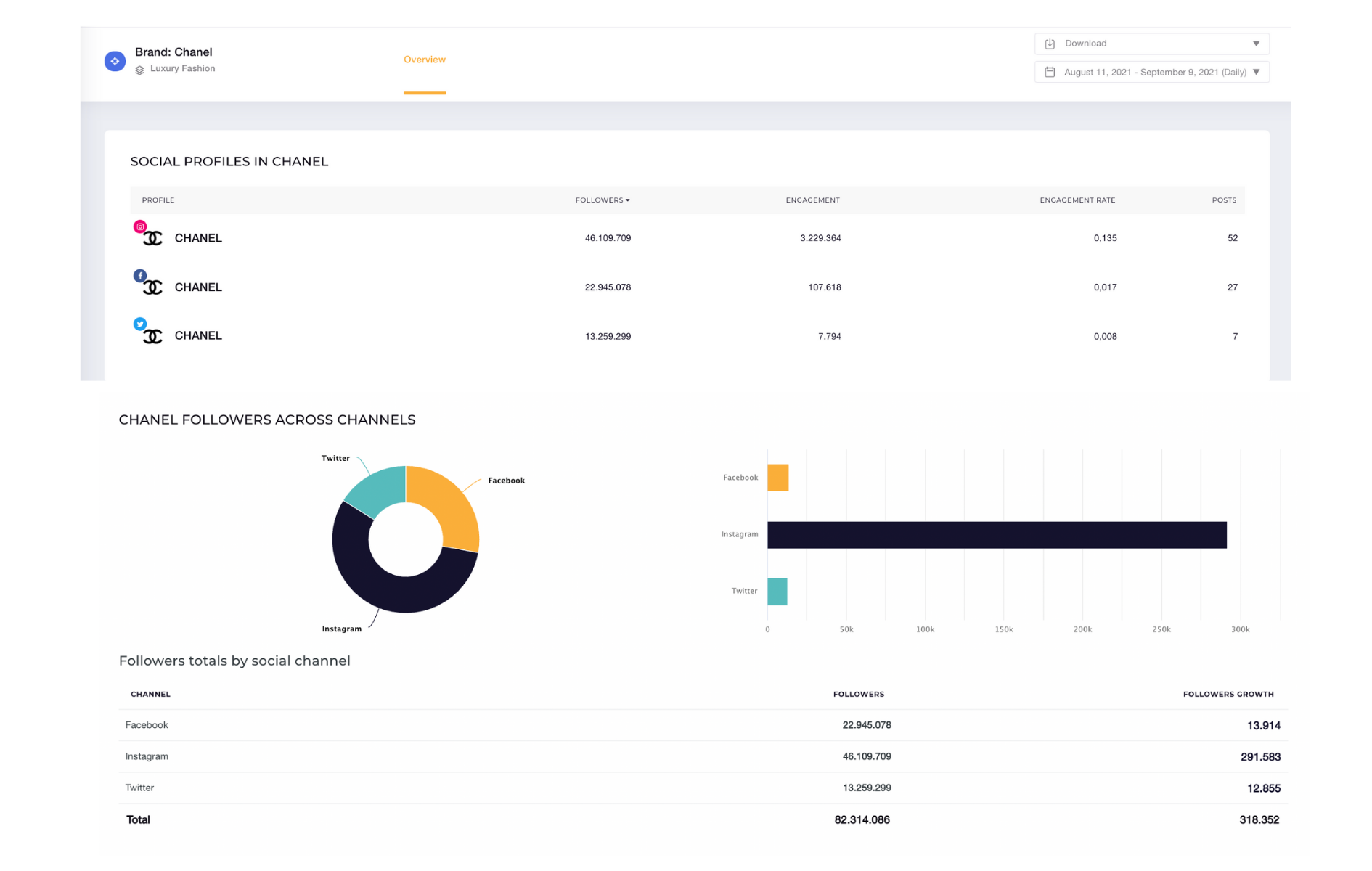Open the Facebook CHANEL profile name
The width and height of the screenshot is (1372, 871).
coord(198,287)
